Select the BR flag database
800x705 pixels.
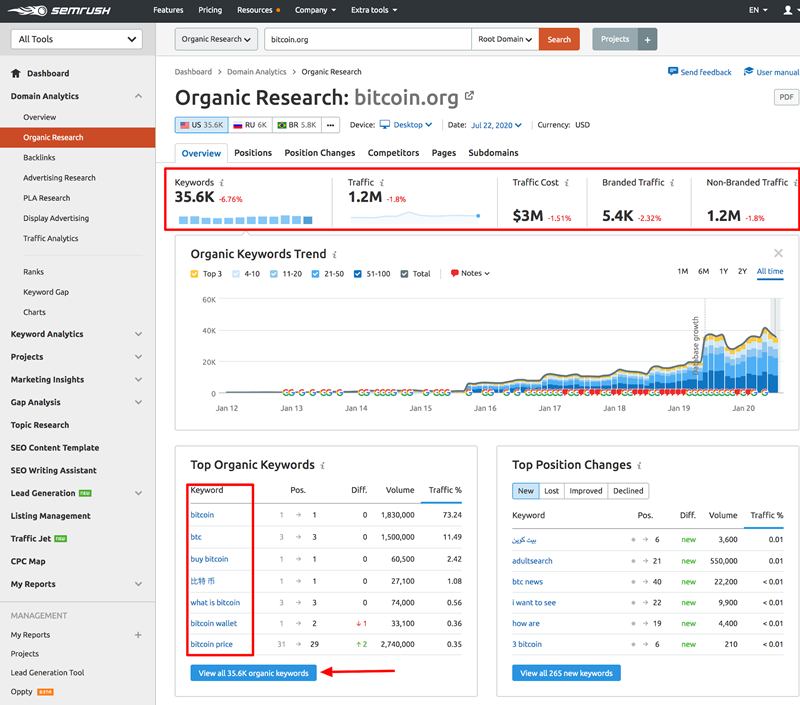click(296, 125)
